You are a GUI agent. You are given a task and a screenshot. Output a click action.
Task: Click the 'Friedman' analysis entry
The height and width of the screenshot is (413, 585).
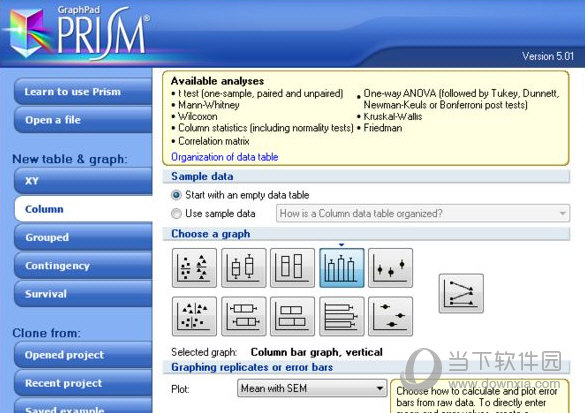[383, 128]
